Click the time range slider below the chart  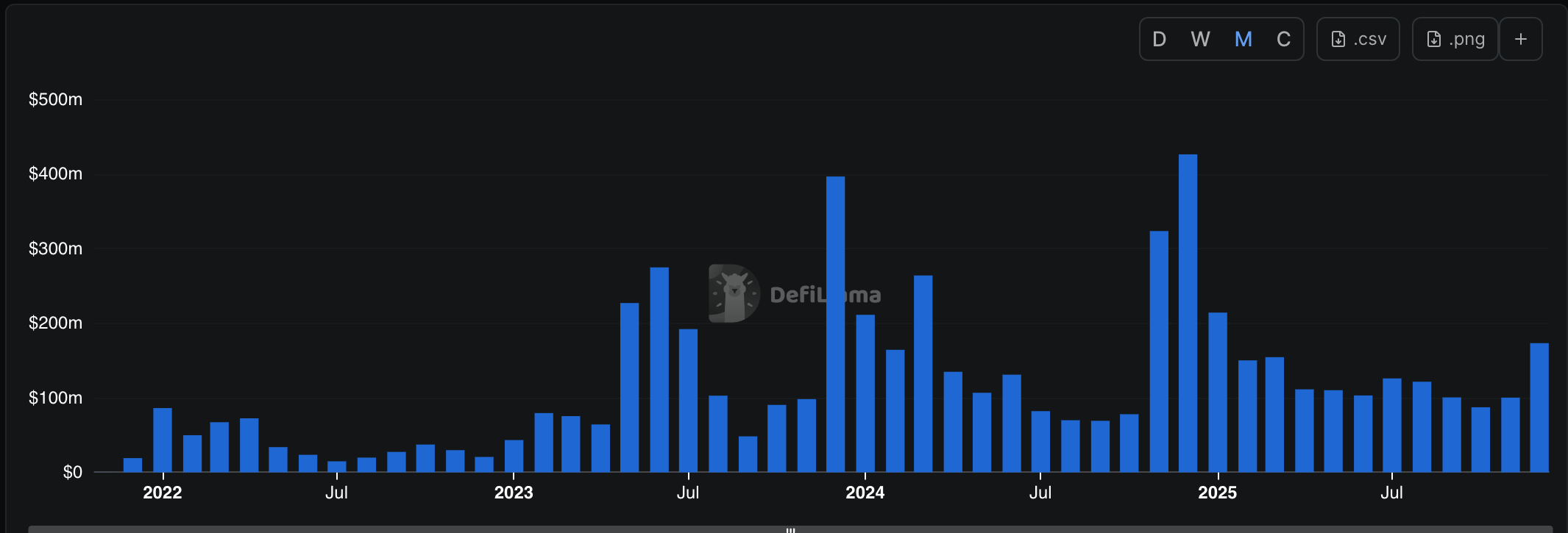[790, 529]
